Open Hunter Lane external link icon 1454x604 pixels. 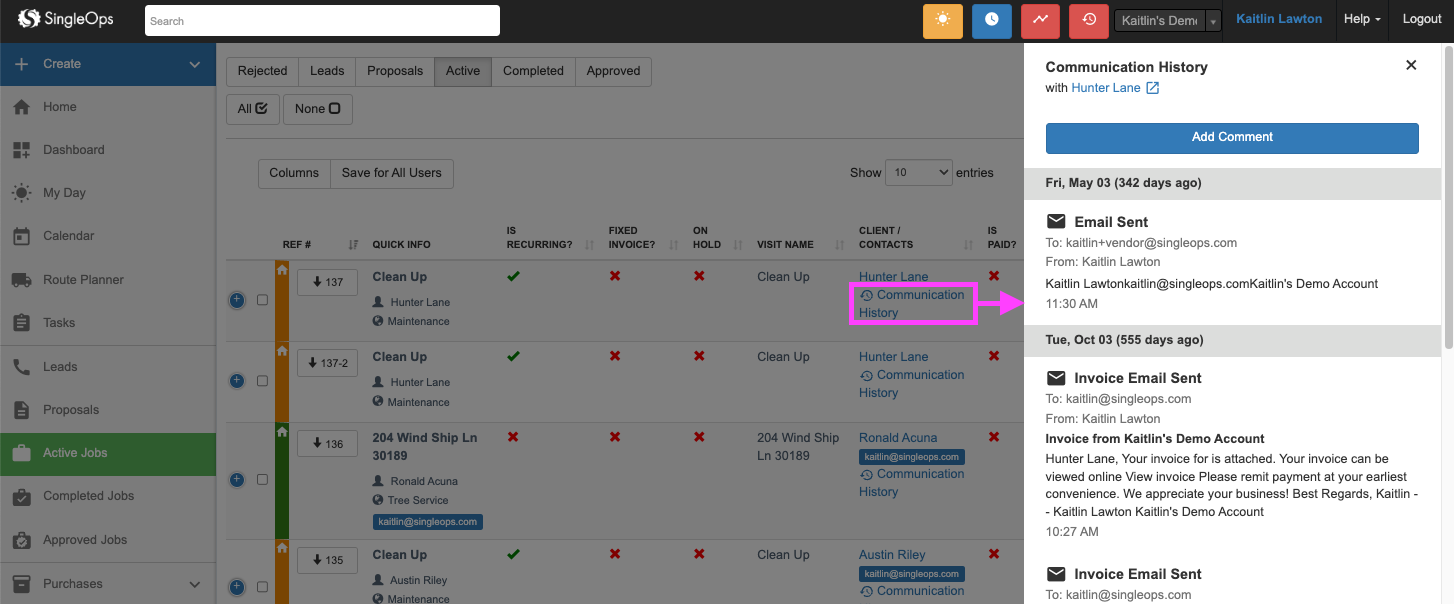tap(1152, 88)
